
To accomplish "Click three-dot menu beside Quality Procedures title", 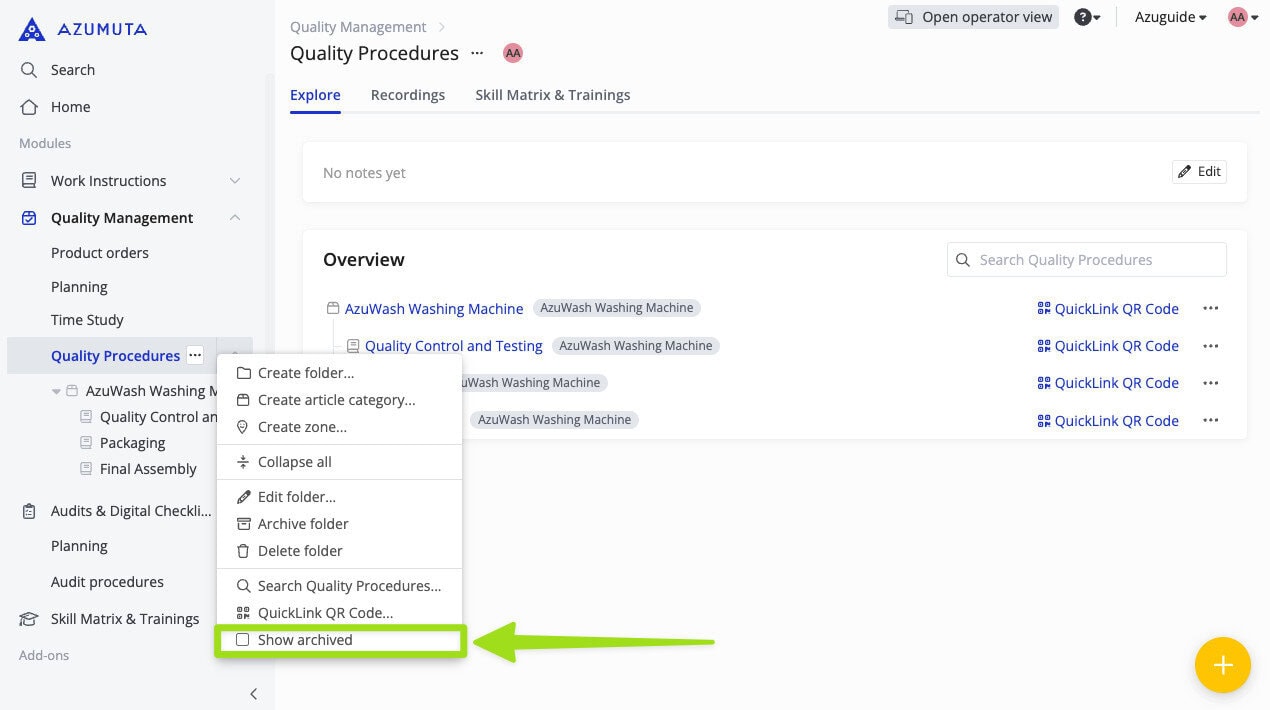I will (477, 53).
